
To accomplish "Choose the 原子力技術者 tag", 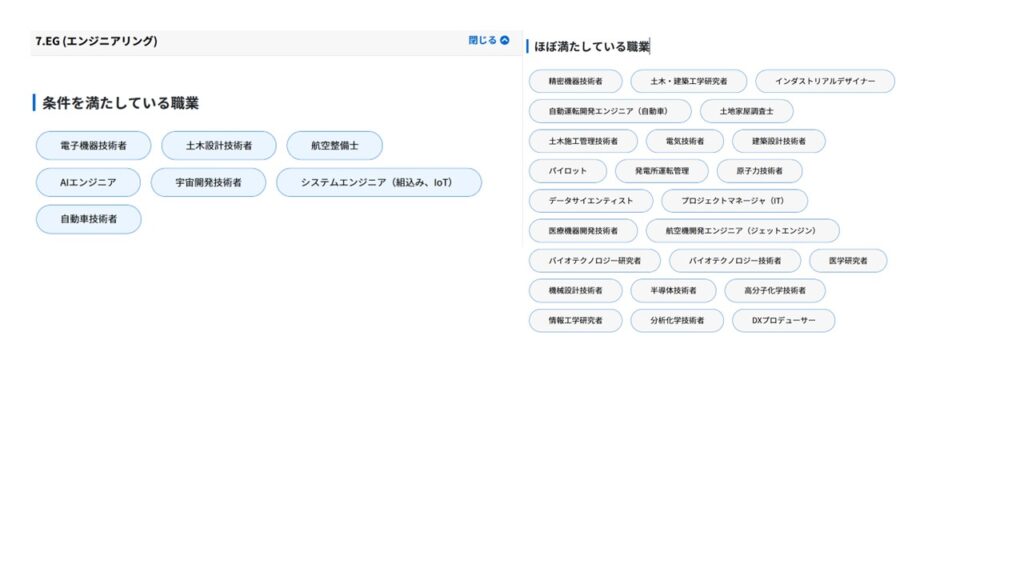I will 758,171.
